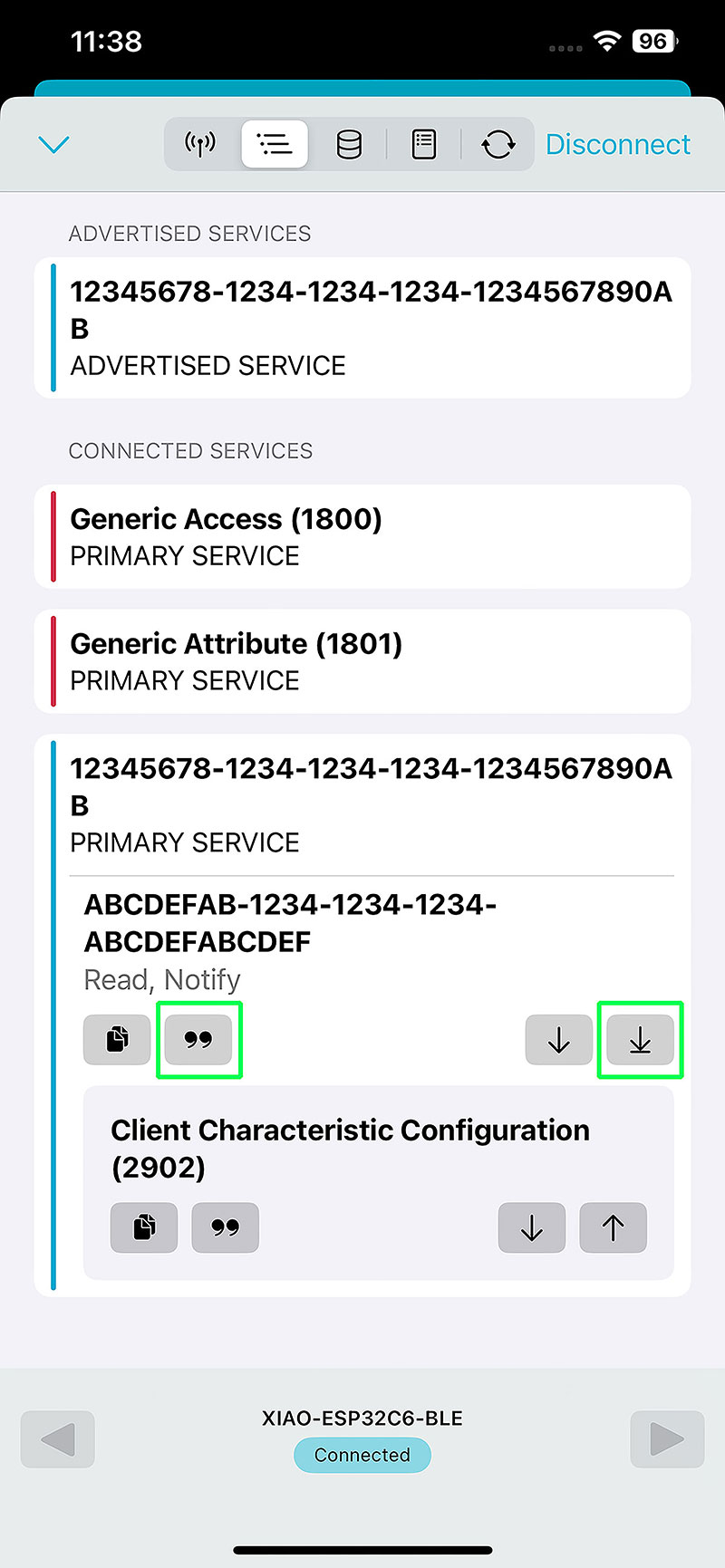Select the services list tab
The image size is (725, 1568).
point(275,144)
